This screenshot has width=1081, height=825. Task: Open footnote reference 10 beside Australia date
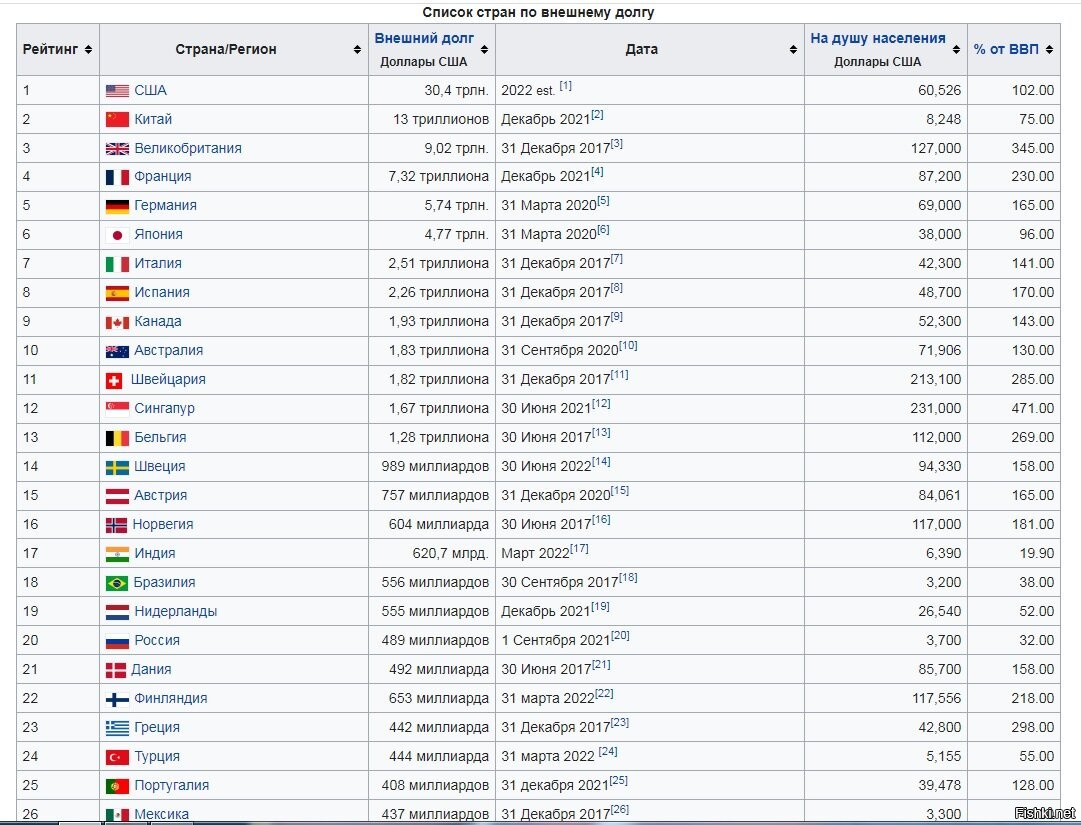click(x=628, y=346)
